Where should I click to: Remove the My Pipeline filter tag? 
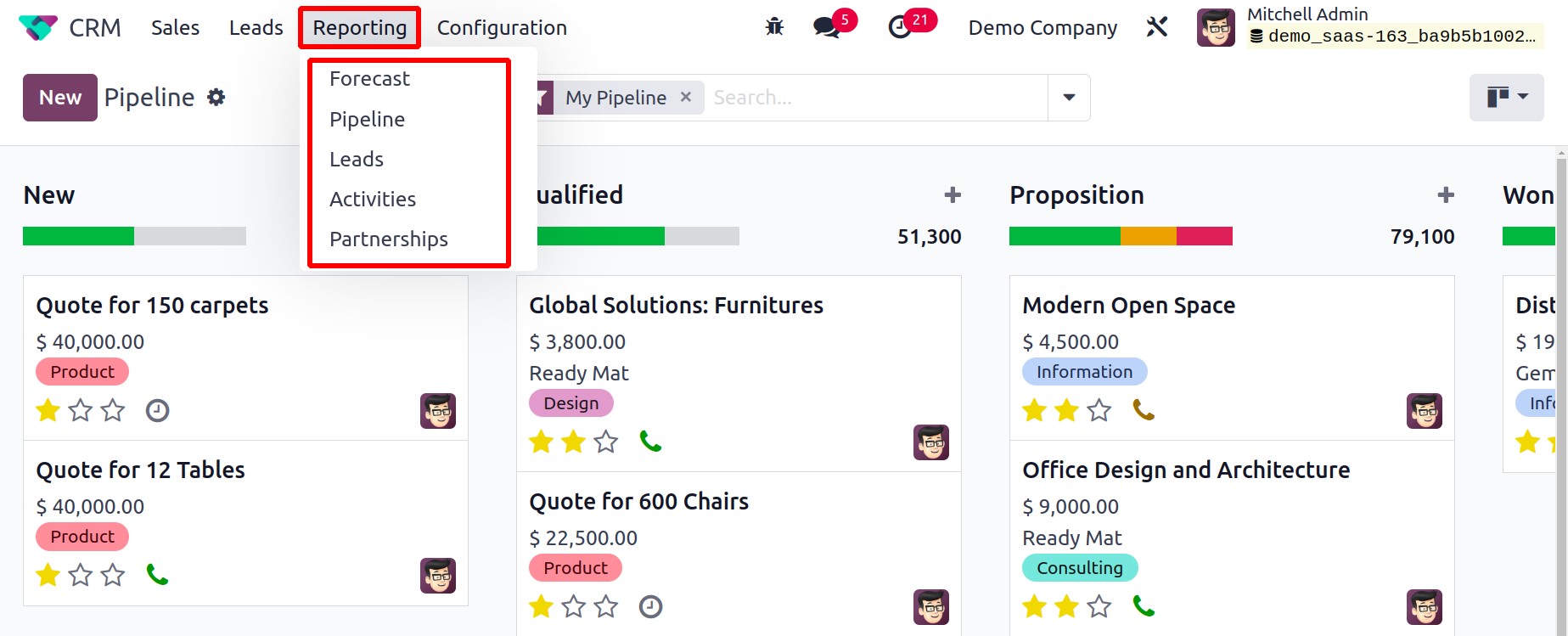tap(686, 98)
